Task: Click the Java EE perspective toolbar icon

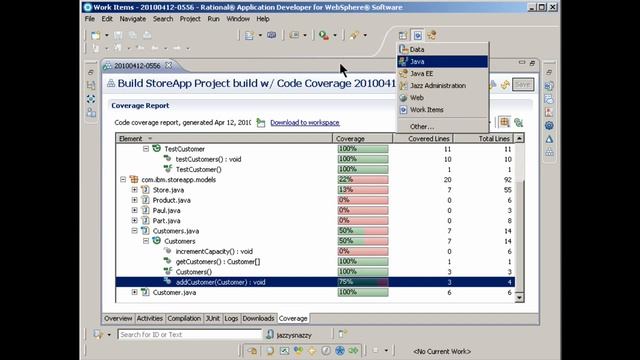Action: pyautogui.click(x=431, y=36)
